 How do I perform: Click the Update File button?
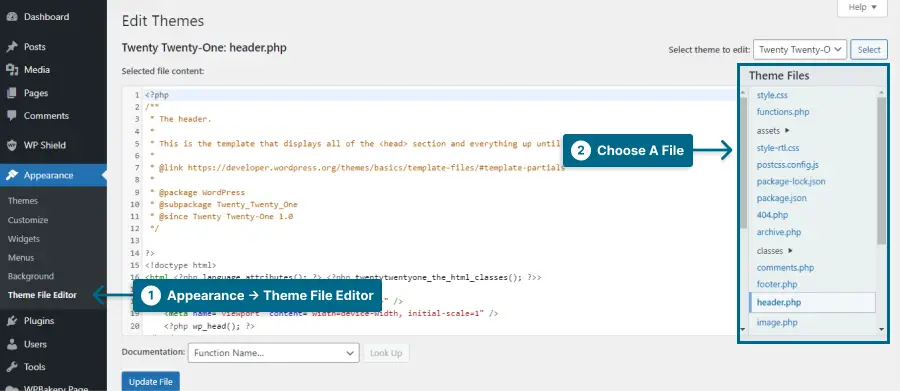pos(150,382)
